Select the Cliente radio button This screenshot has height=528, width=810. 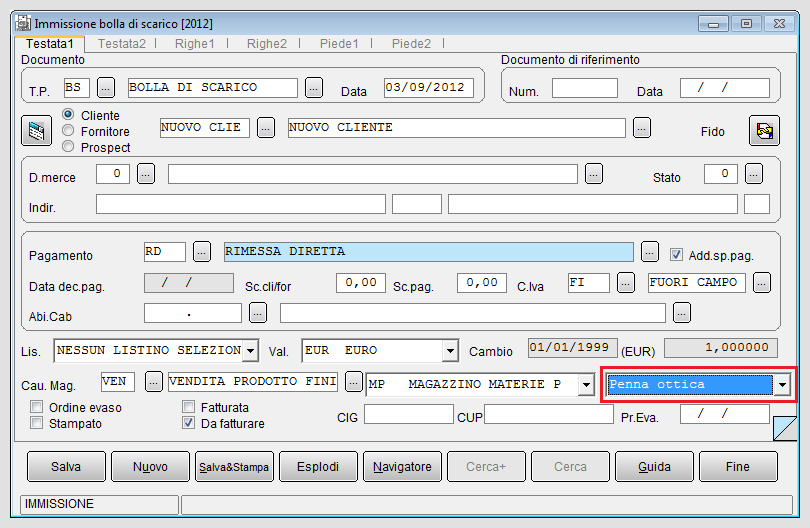point(68,114)
